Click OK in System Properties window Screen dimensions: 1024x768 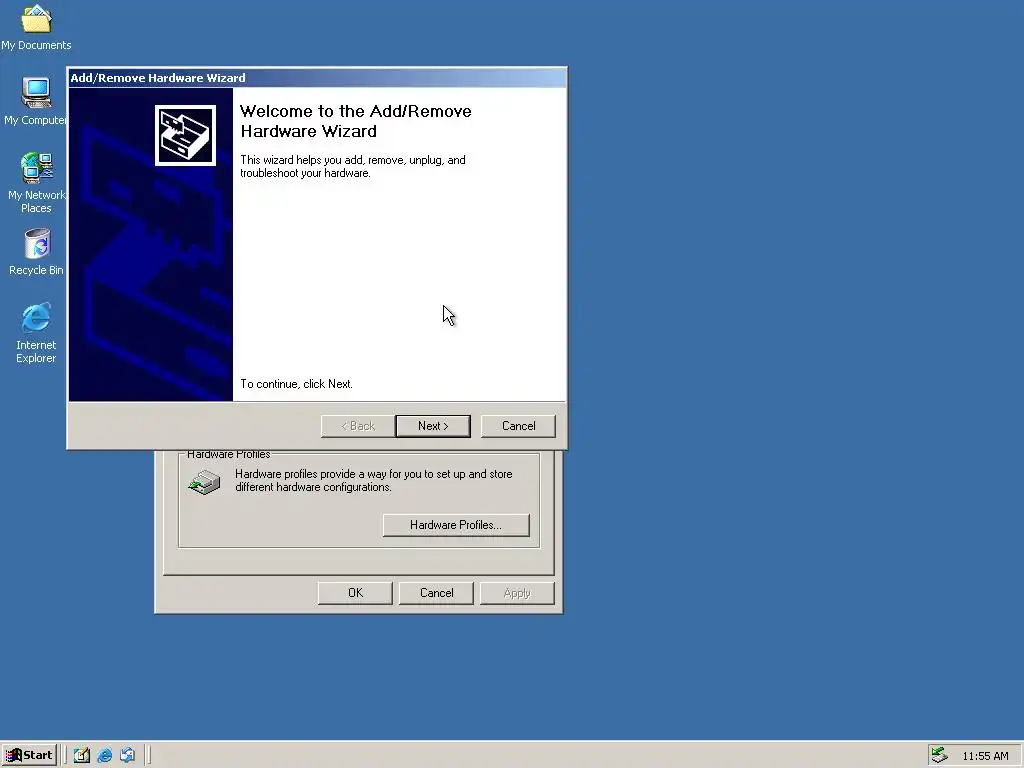(355, 593)
